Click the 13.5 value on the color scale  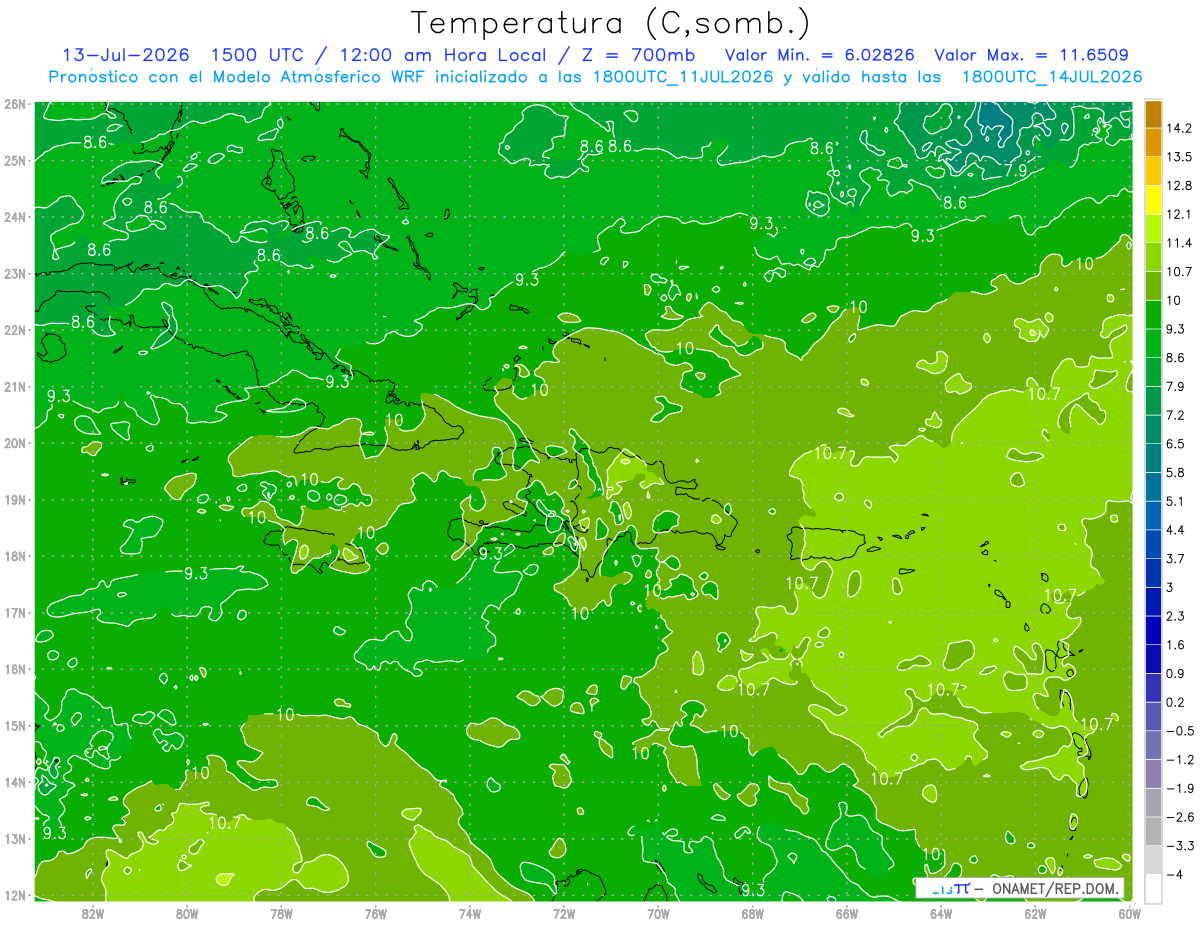1180,157
